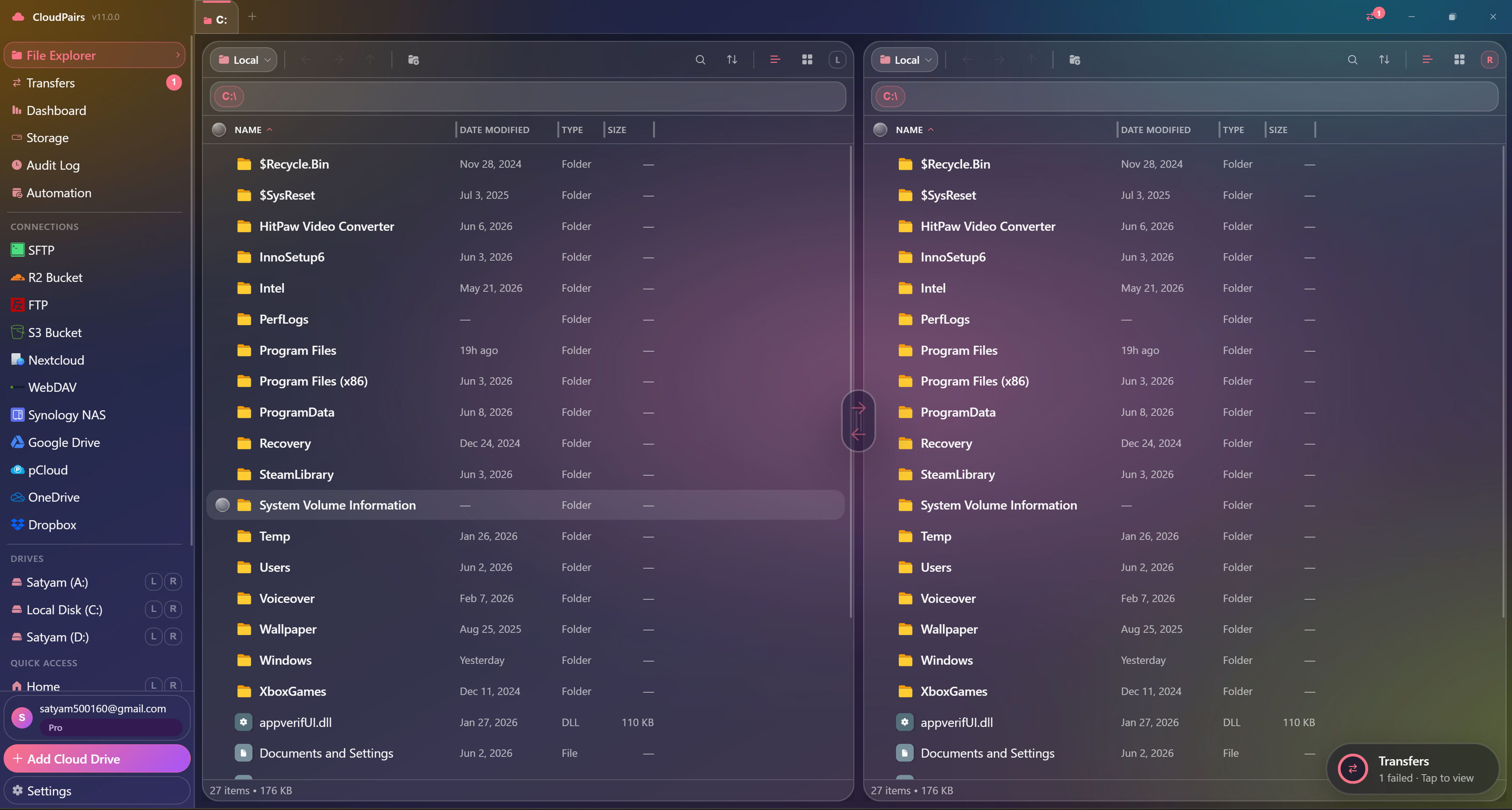Switch right pane to grid view
Image resolution: width=1512 pixels, height=810 pixels.
tap(1459, 60)
